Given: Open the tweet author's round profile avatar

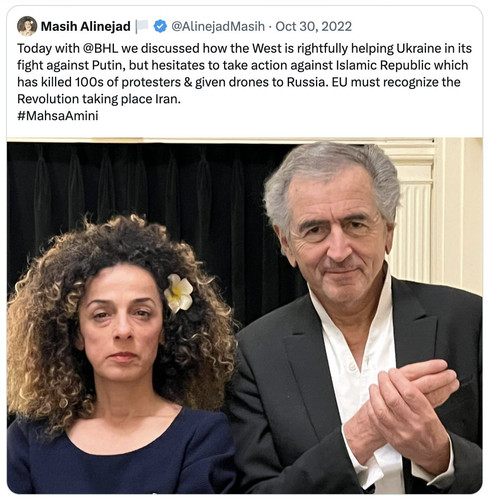Looking at the screenshot, I should coord(27,26).
